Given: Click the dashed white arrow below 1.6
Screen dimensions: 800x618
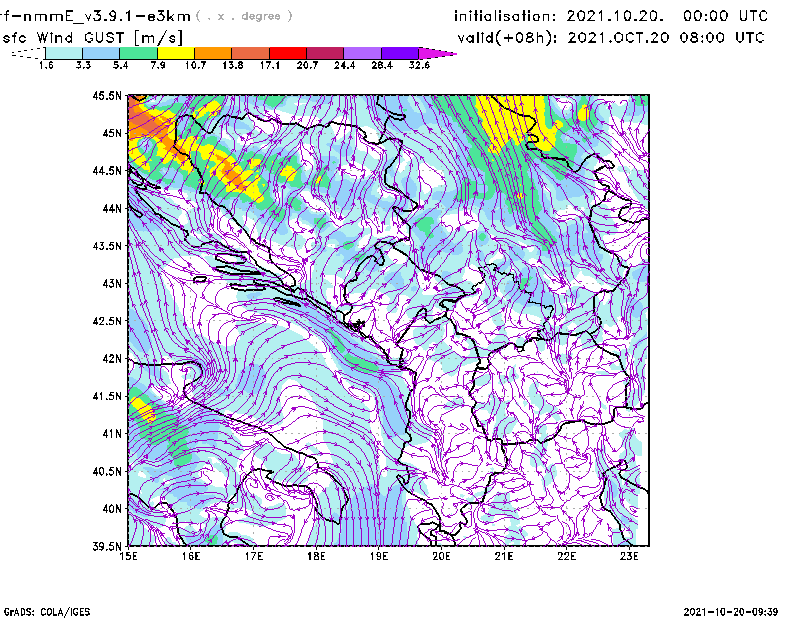Looking at the screenshot, I should pos(28,53).
